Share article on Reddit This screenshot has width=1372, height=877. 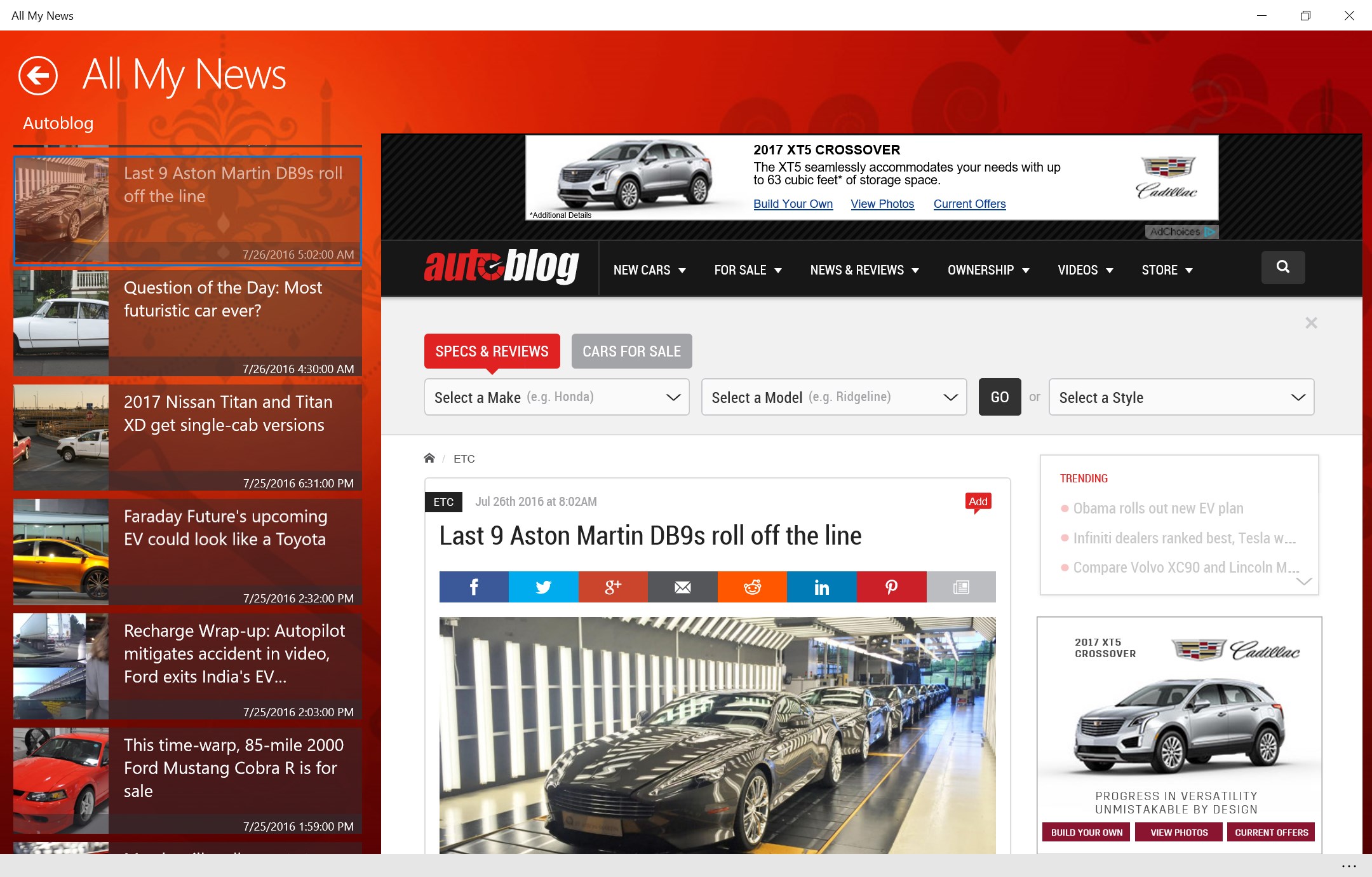[752, 587]
